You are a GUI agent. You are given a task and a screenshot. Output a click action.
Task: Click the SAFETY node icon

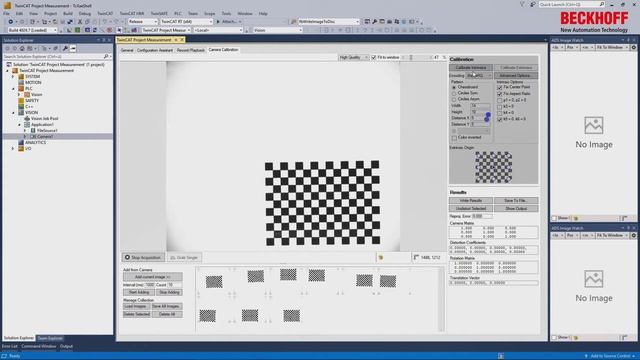pyautogui.click(x=21, y=100)
